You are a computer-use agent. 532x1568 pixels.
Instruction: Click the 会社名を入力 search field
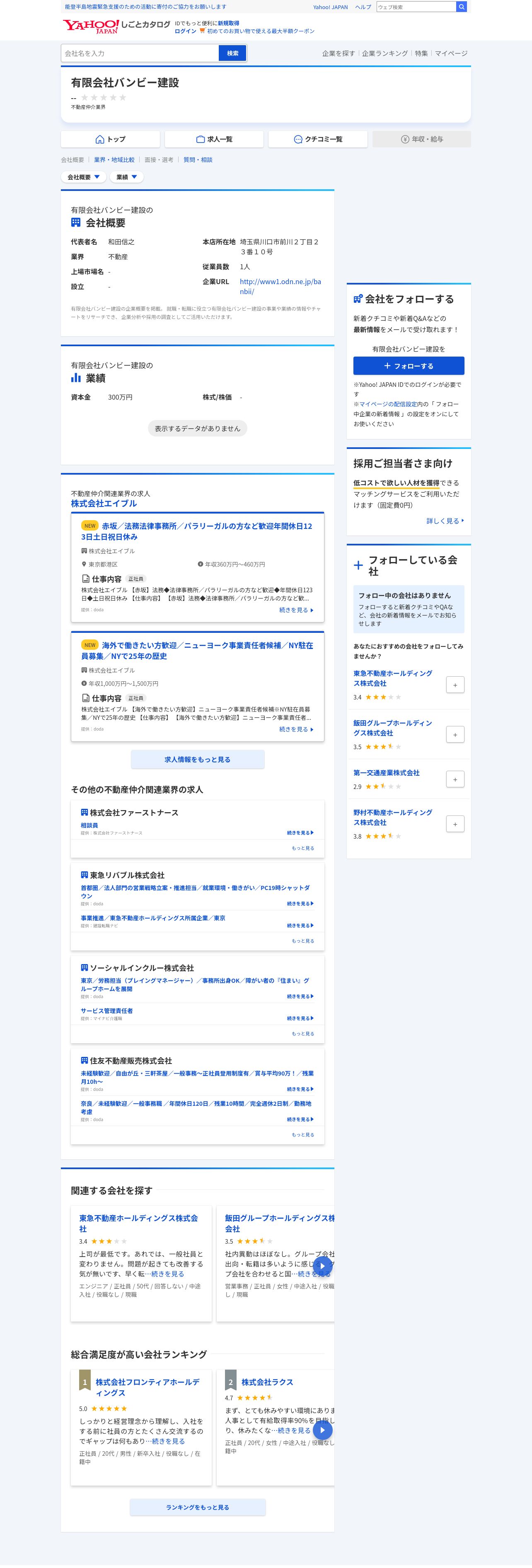point(140,53)
